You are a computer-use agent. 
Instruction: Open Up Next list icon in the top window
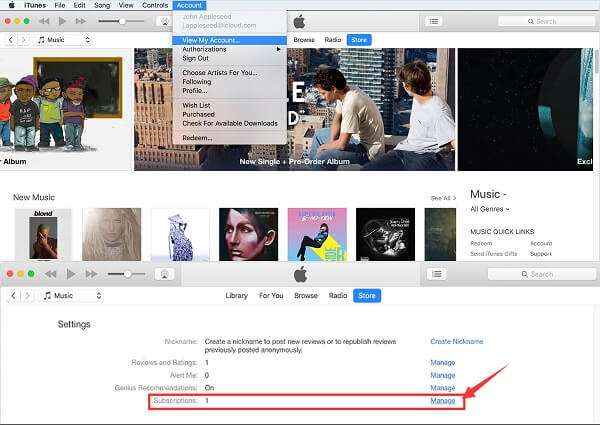pyautogui.click(x=434, y=21)
